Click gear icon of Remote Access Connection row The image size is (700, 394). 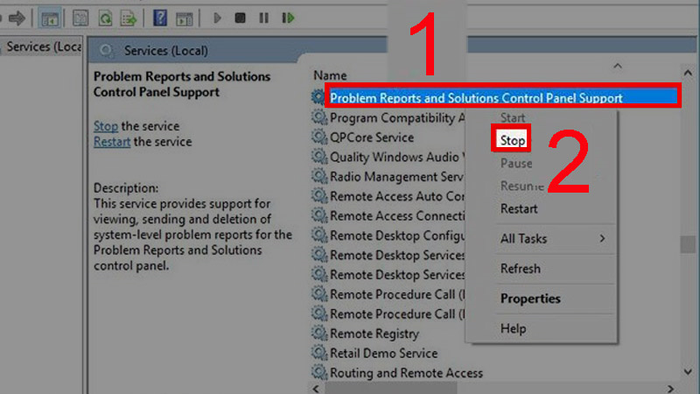click(x=319, y=216)
